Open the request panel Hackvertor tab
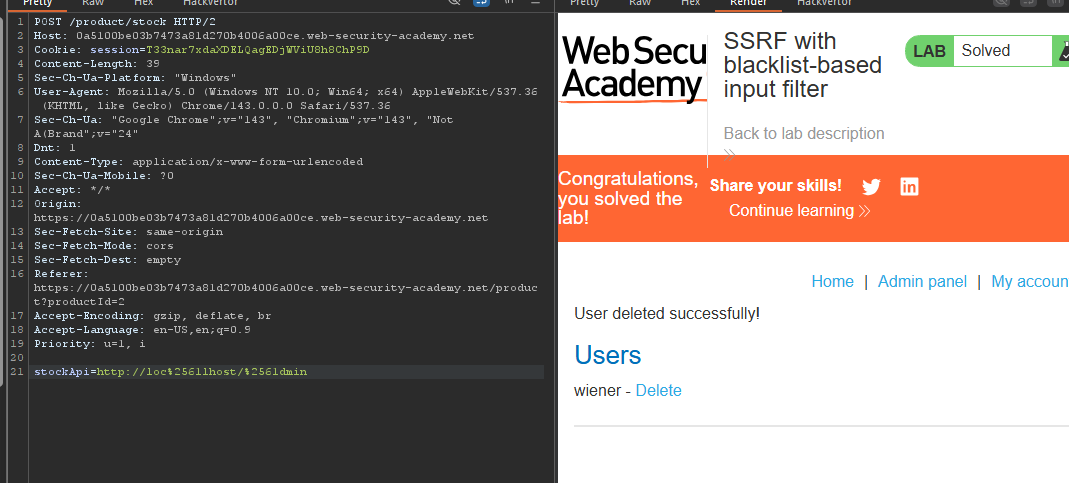 tap(211, 3)
